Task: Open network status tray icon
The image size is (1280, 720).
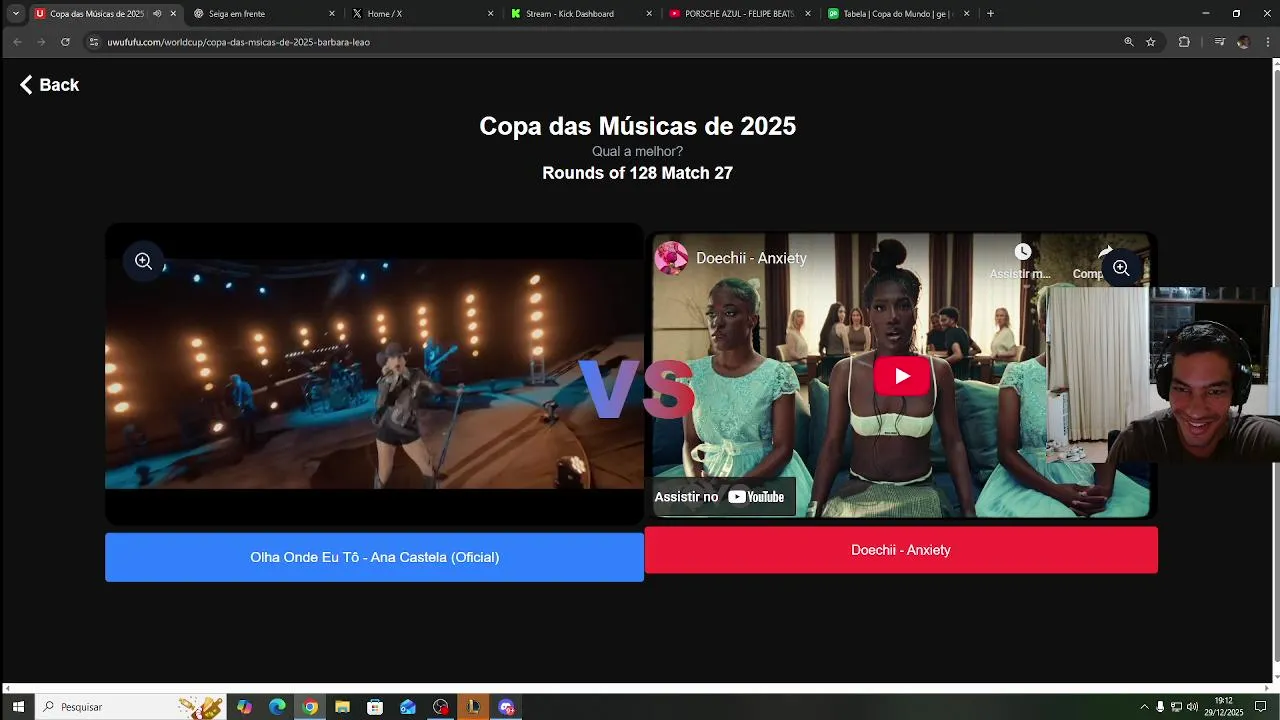Action: click(x=1176, y=707)
